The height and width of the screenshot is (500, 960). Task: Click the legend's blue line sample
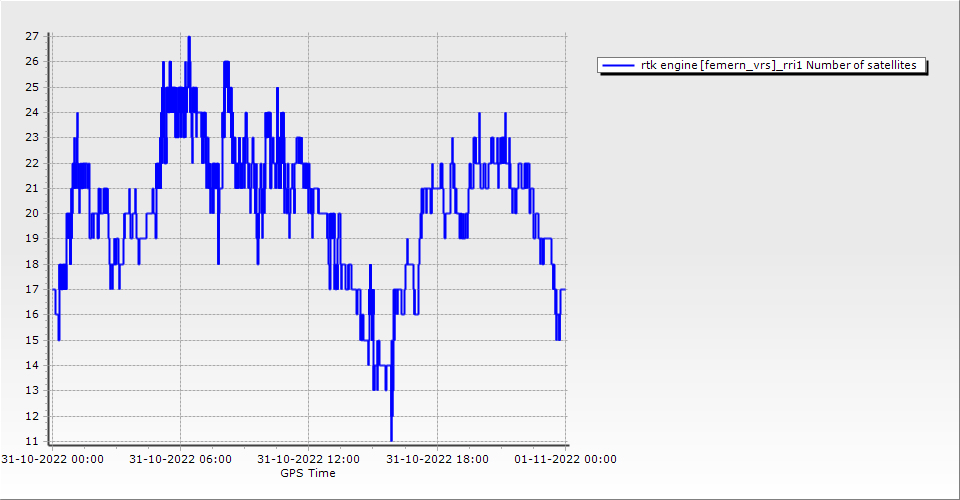point(618,66)
